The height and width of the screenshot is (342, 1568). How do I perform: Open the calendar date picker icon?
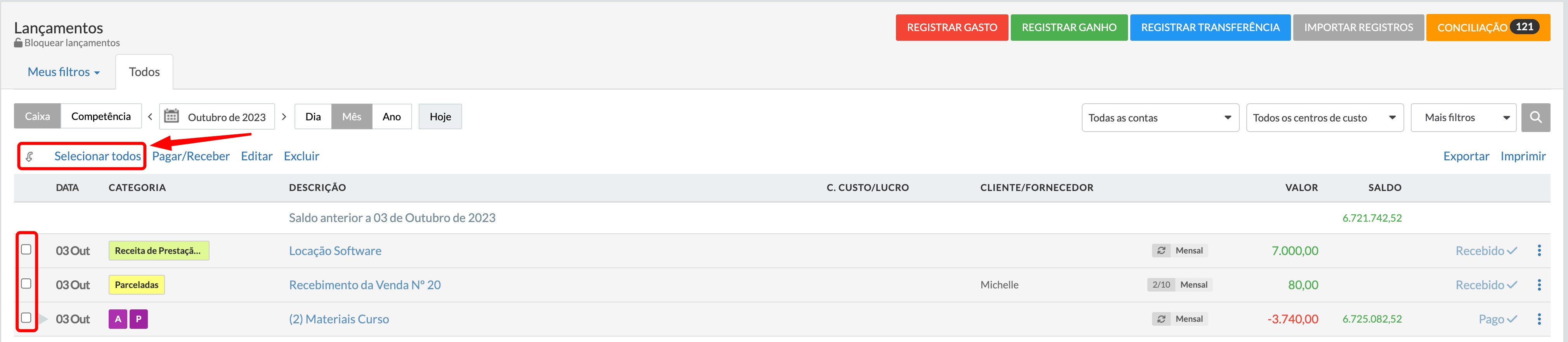[172, 116]
